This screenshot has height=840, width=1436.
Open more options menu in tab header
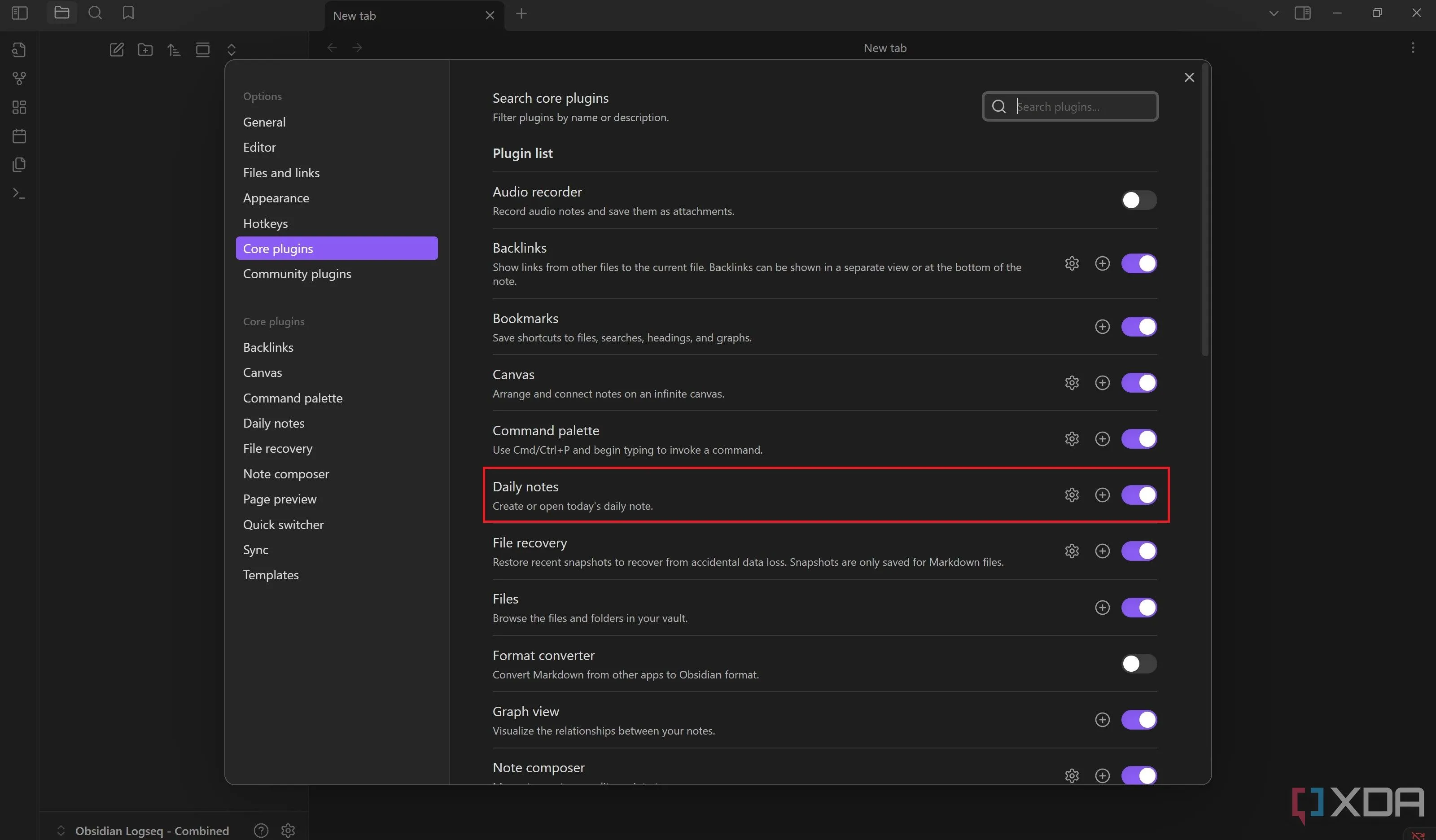(x=1413, y=48)
